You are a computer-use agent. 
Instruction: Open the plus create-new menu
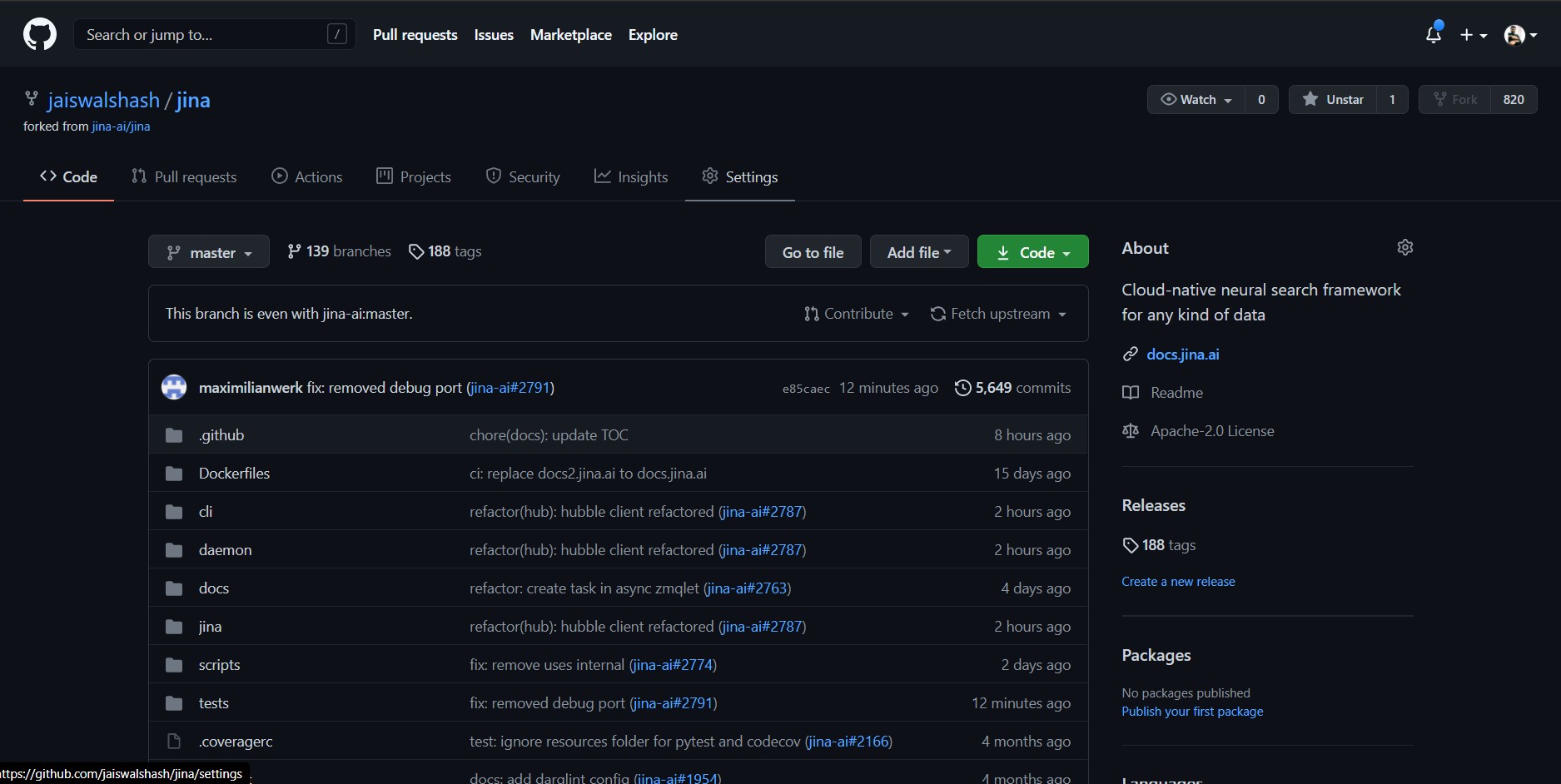(x=1473, y=35)
